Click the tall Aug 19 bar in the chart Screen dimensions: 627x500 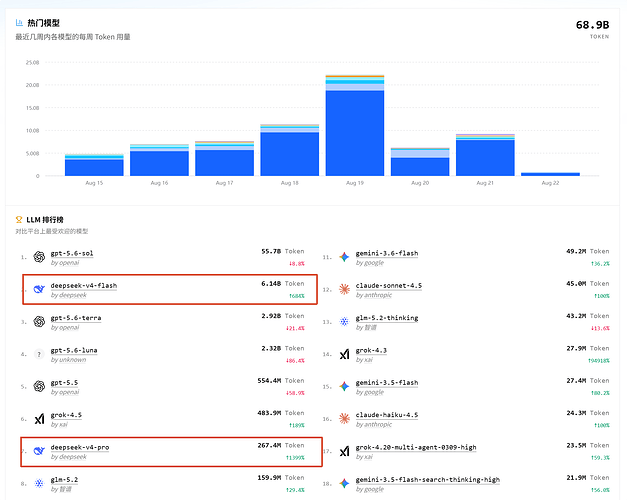[x=355, y=126]
